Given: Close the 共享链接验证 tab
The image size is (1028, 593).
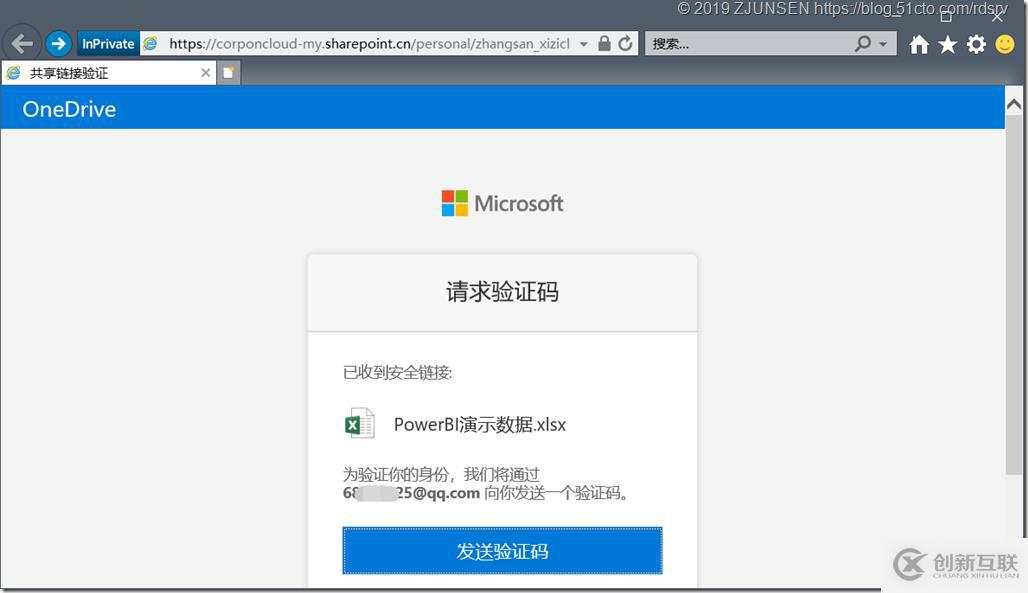Looking at the screenshot, I should [x=205, y=73].
